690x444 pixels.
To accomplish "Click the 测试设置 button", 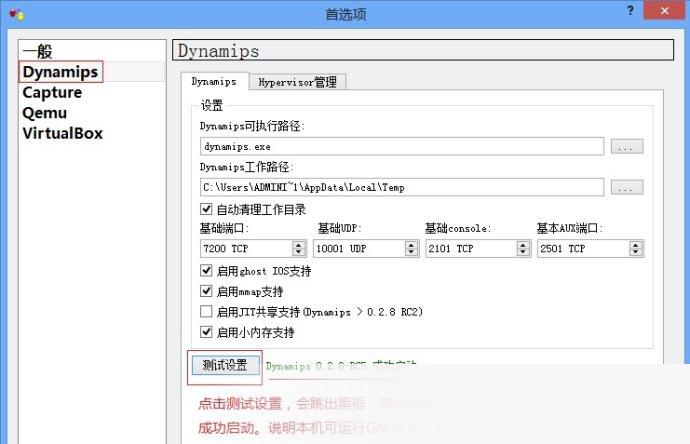I will coord(225,365).
